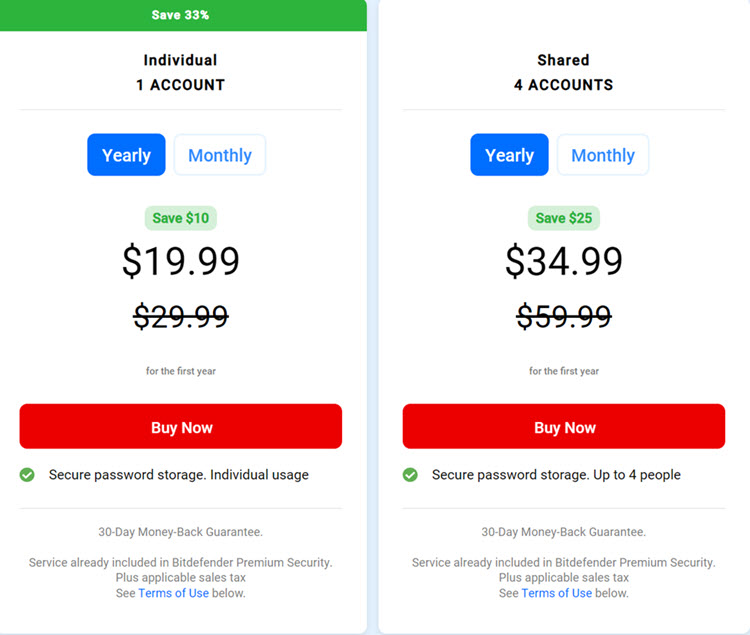Switch the Shared plan to Monthly billing
The width and height of the screenshot is (750, 635).
click(603, 155)
